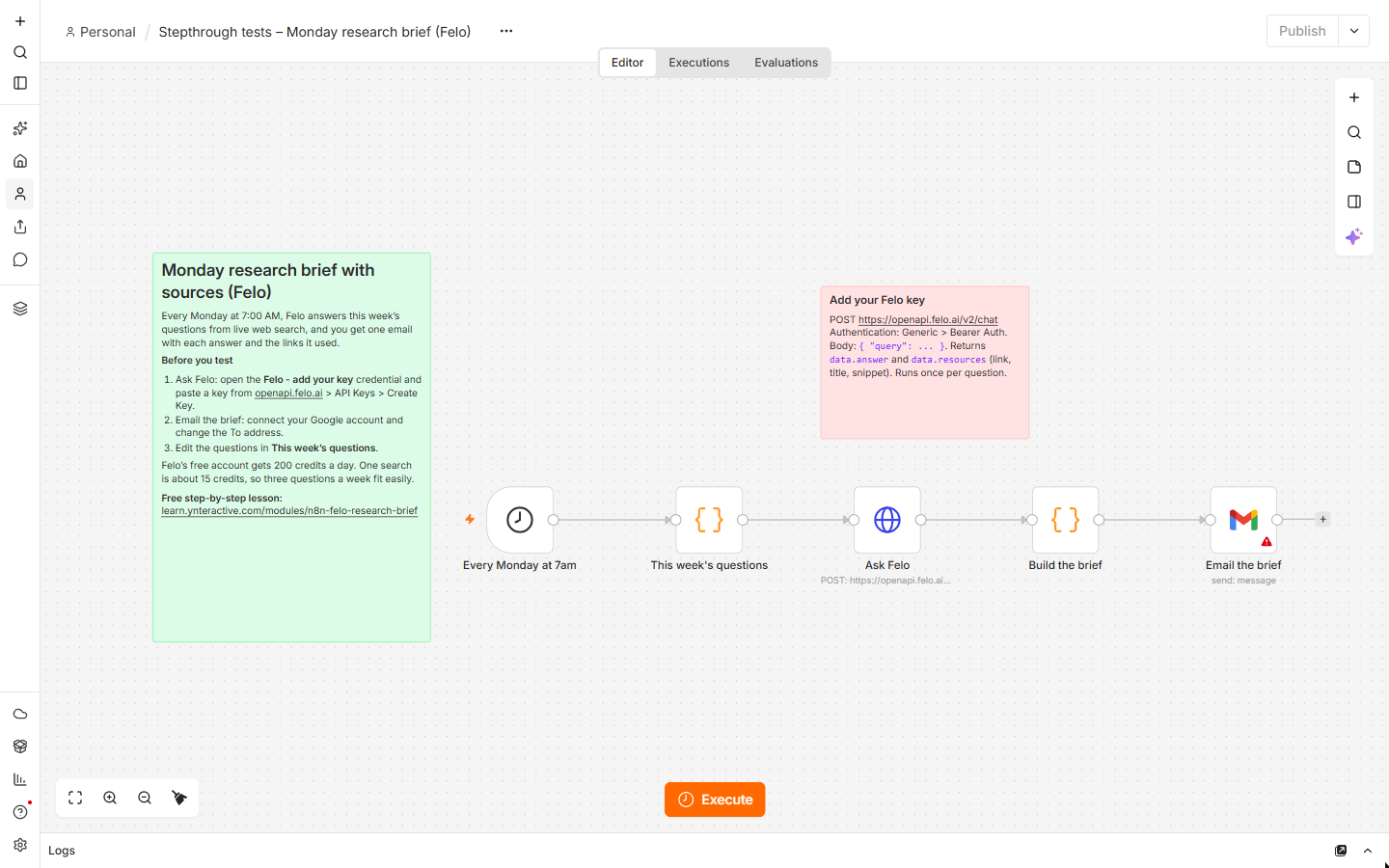This screenshot has height=868, width=1389.
Task: Open the AI sparkles icon in left sidebar
Action: 20,128
